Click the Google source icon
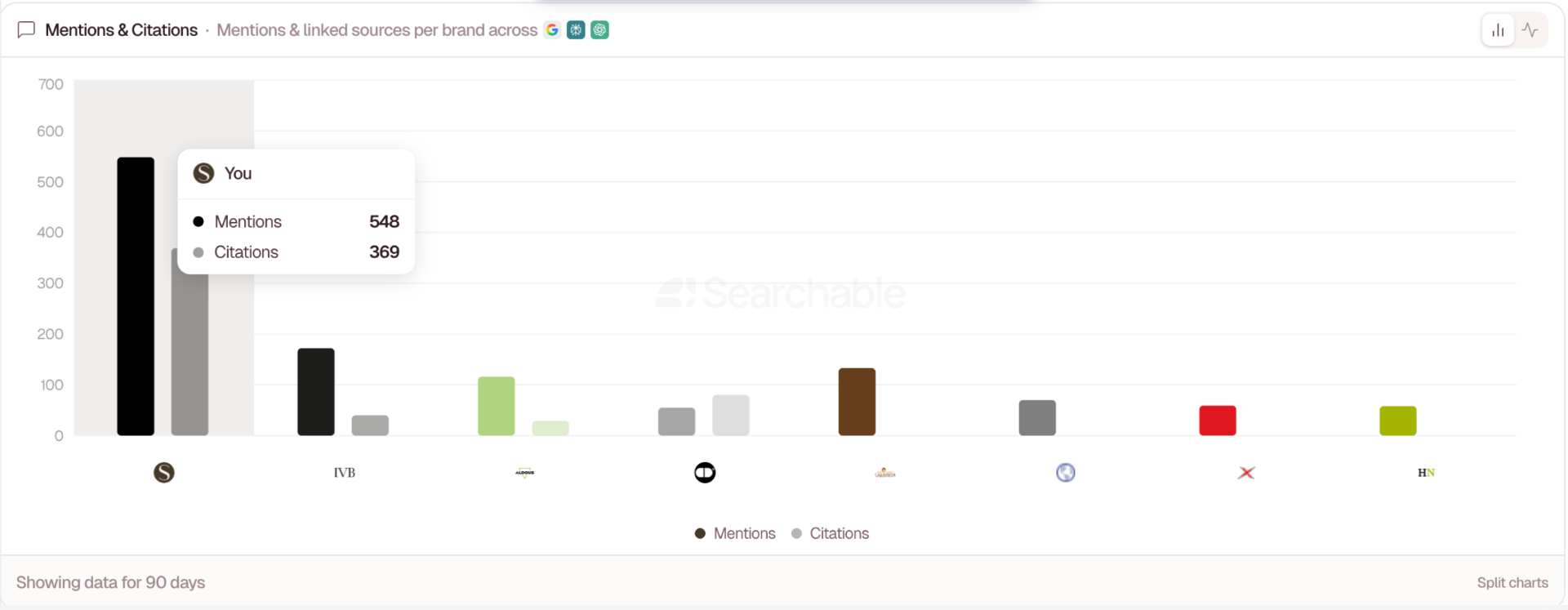 [x=553, y=30]
